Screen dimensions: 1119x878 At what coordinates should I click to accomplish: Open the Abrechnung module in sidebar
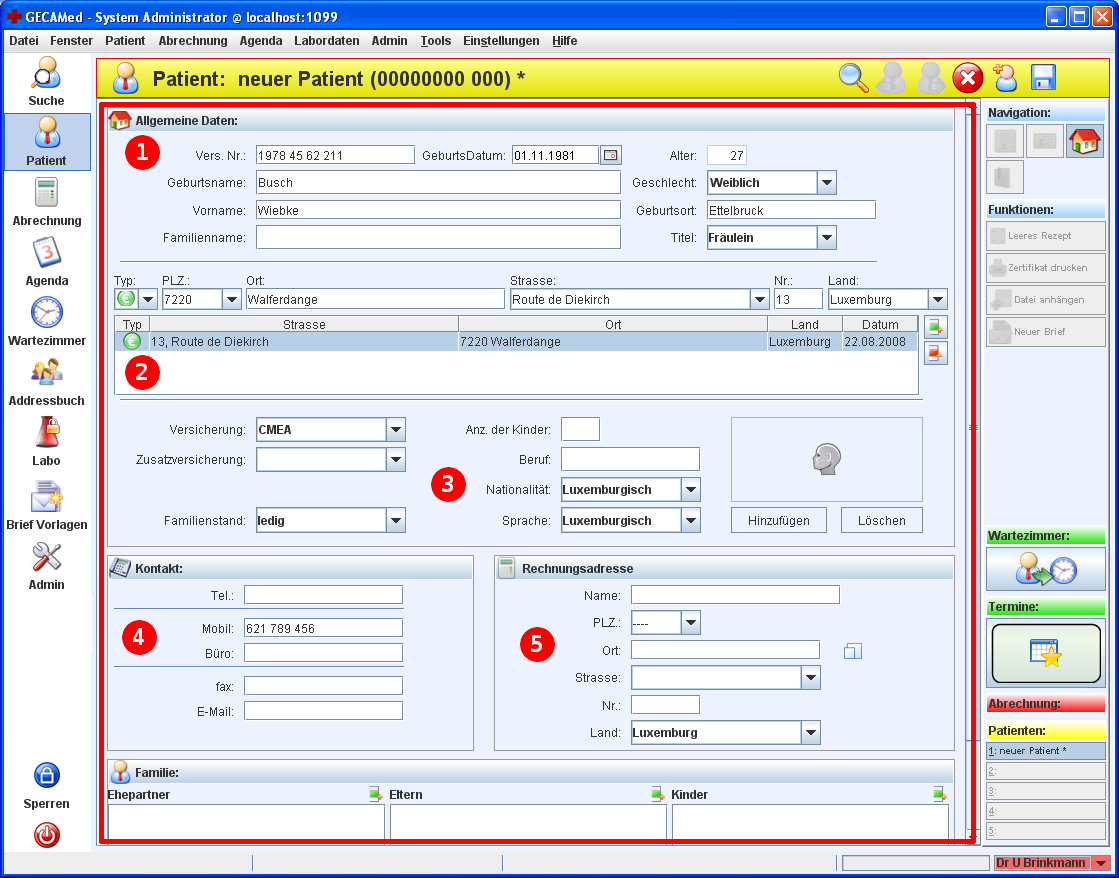[x=46, y=201]
